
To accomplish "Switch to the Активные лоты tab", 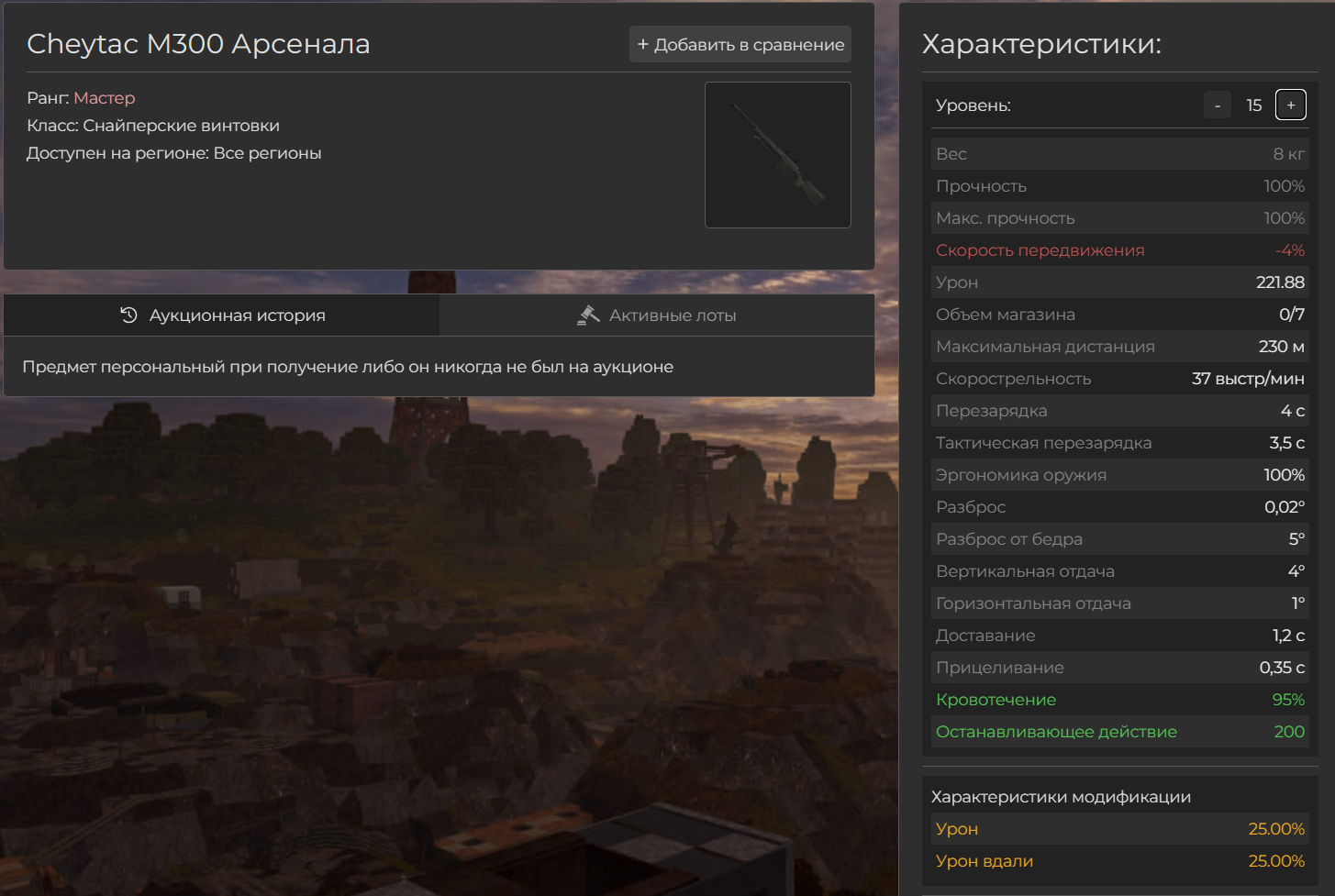I will (x=657, y=315).
